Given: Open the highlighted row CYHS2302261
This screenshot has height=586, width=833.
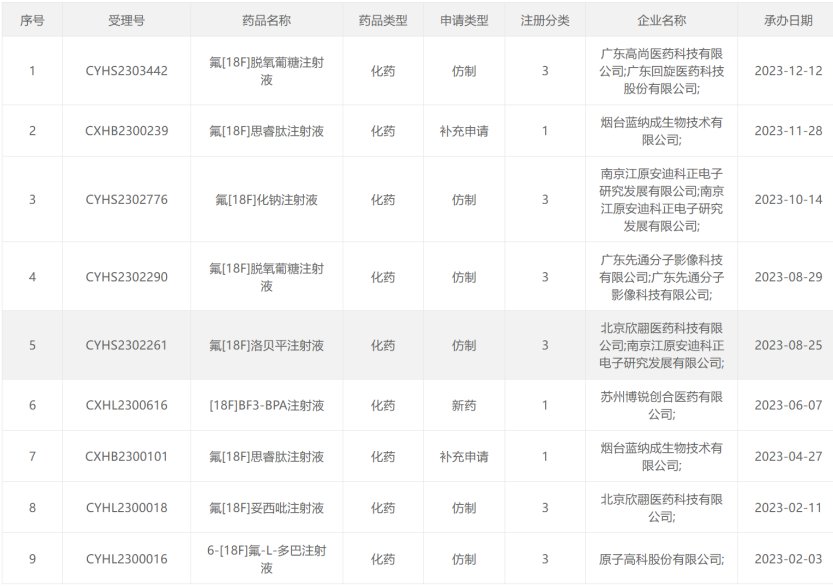Looking at the screenshot, I should [x=126, y=345].
